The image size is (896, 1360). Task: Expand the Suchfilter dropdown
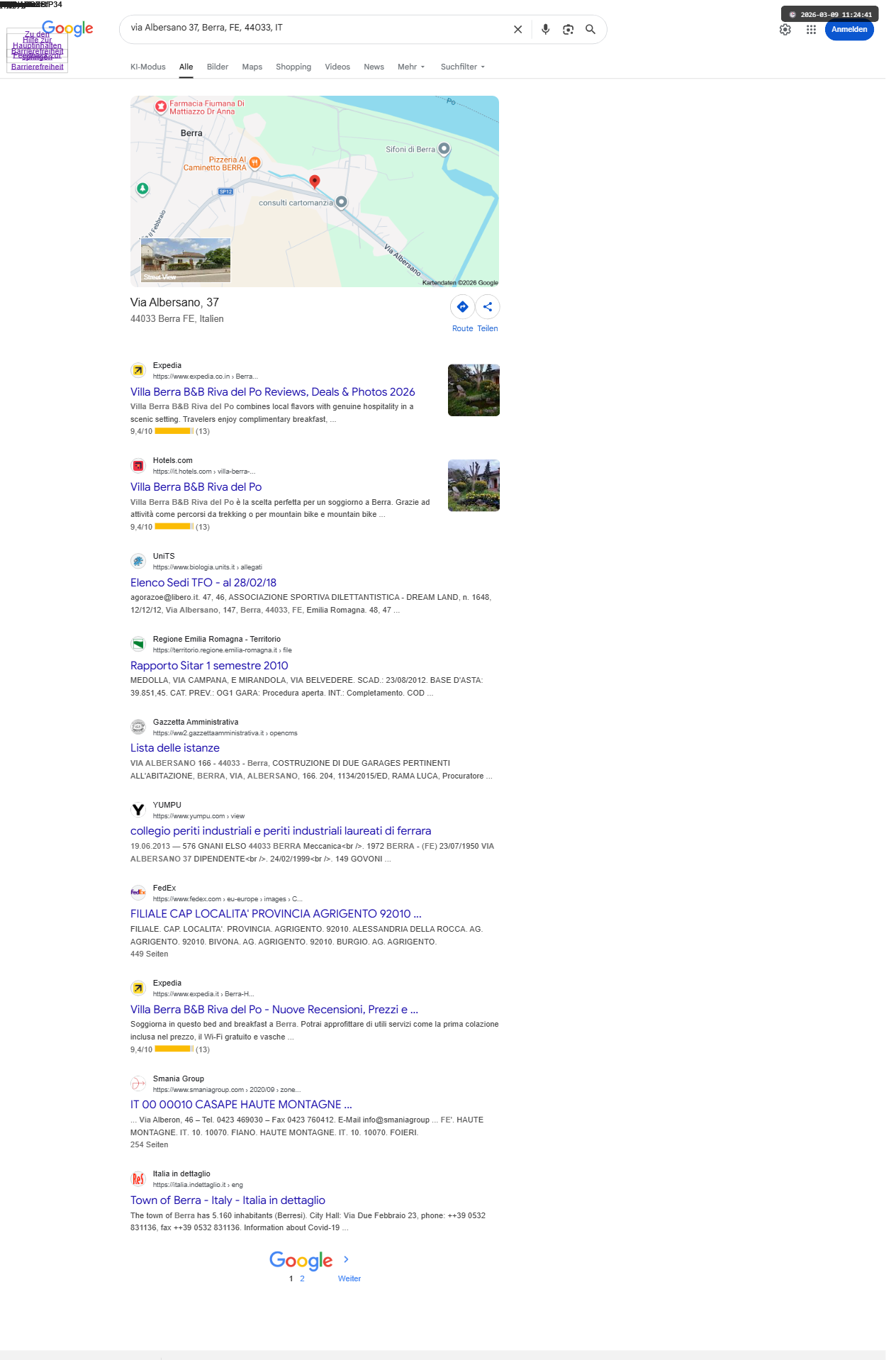[x=463, y=67]
